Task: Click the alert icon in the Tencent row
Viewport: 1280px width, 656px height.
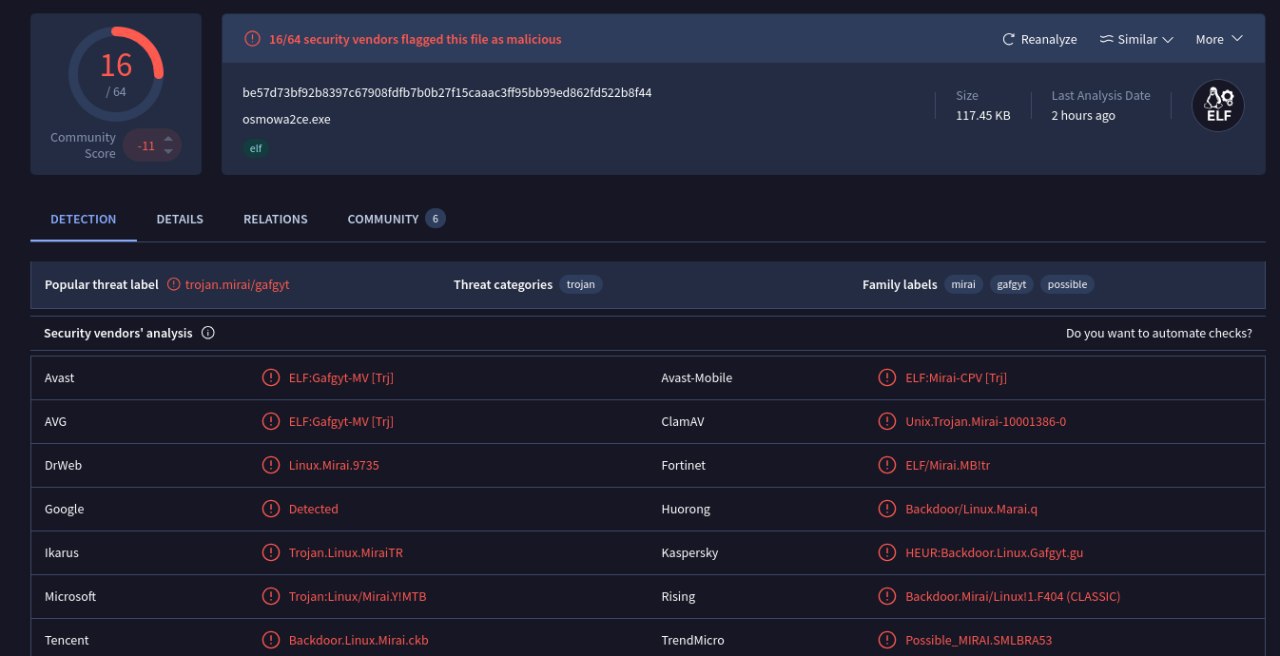Action: (x=271, y=640)
